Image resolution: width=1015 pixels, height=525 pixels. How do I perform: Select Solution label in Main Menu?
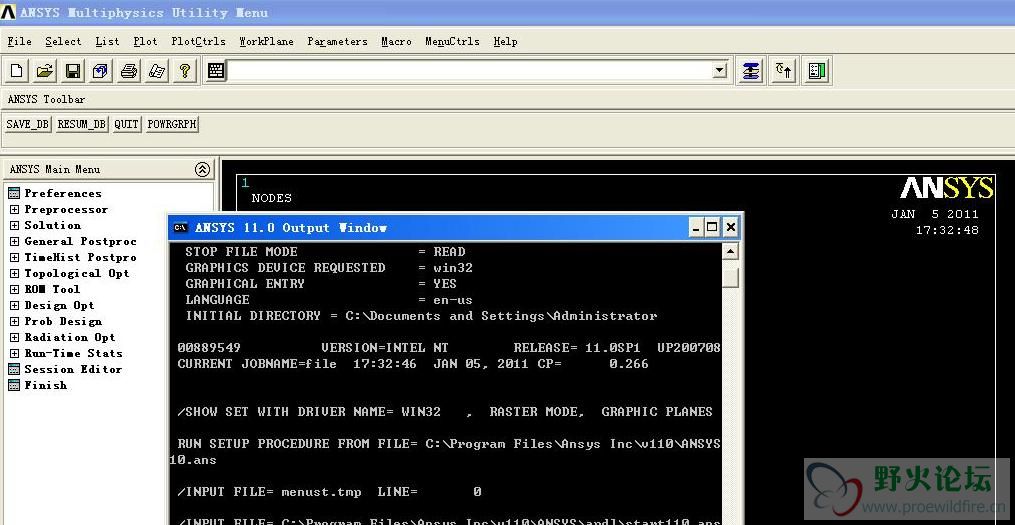pos(52,225)
